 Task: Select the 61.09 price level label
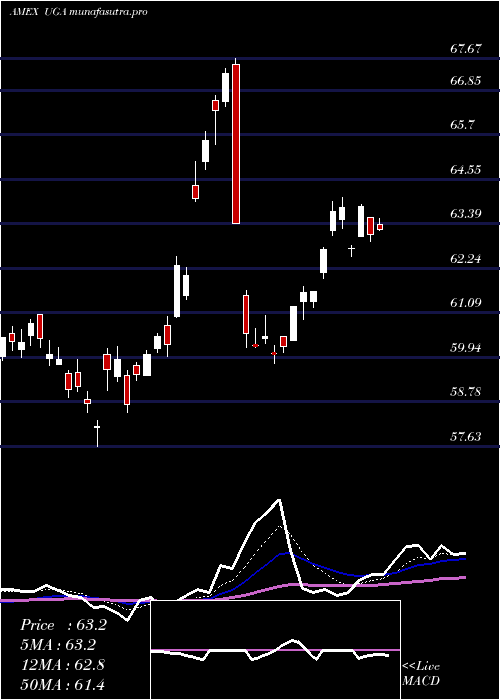click(x=466, y=303)
